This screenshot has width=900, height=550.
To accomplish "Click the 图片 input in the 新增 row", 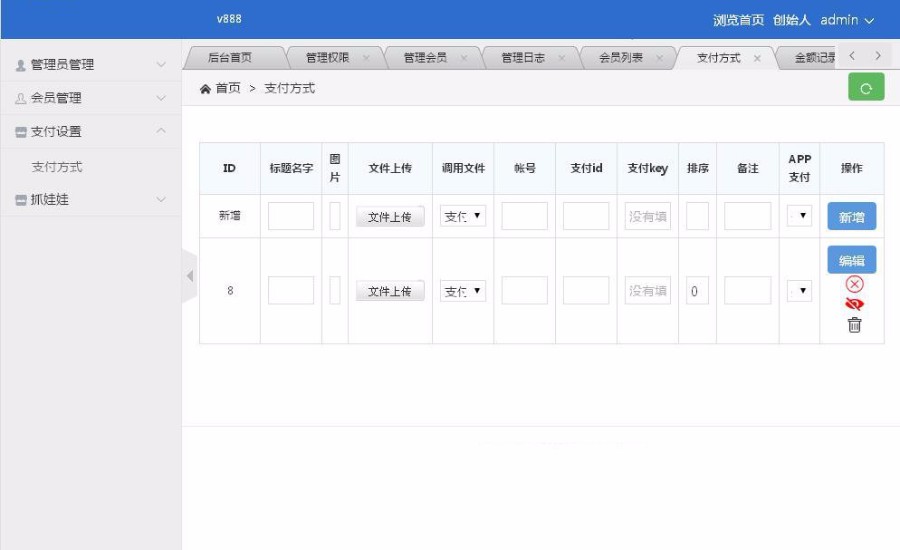I will [335, 216].
